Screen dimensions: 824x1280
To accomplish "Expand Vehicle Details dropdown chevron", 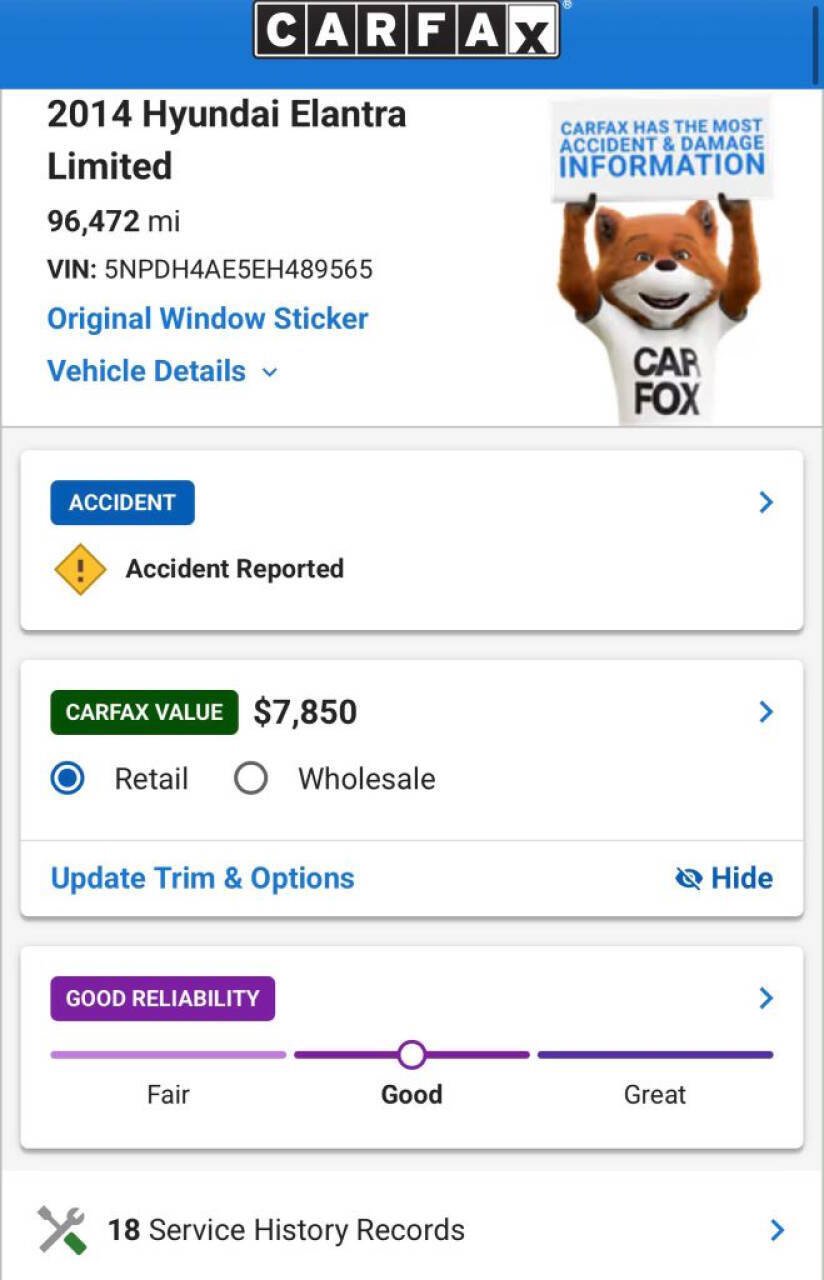I will point(269,372).
